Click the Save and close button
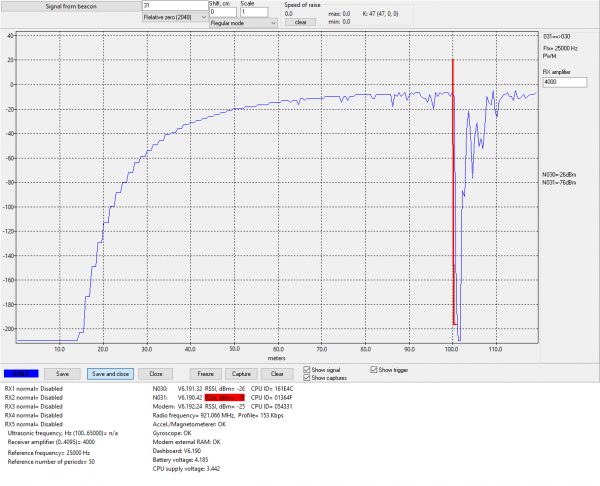Screen dimensions: 600x486 click(110, 374)
